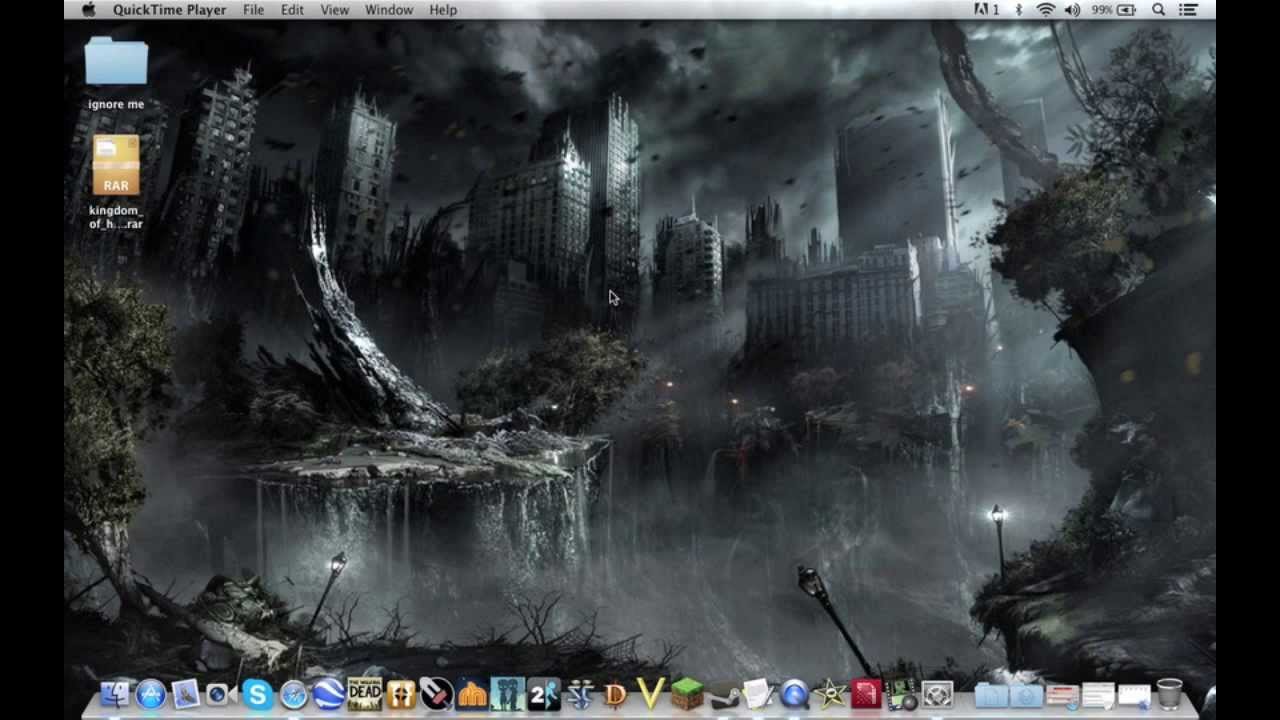
Task: Open Safari compass icon in Dock
Action: click(293, 694)
